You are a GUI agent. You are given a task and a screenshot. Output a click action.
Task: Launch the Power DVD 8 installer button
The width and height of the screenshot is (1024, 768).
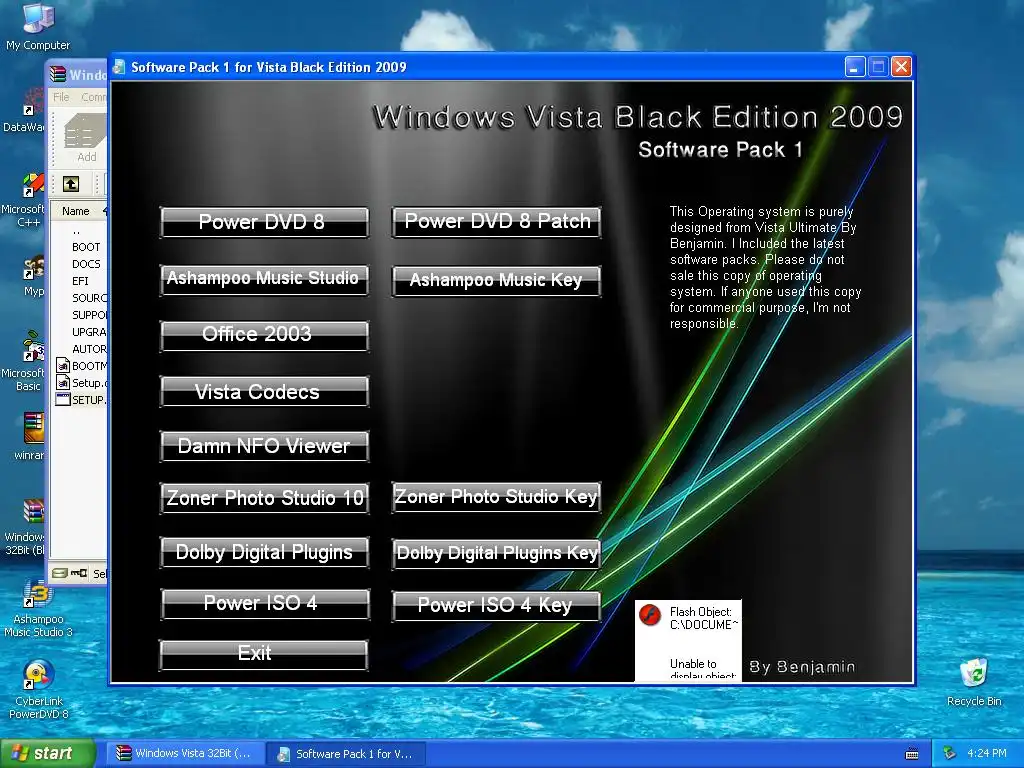[x=264, y=222]
